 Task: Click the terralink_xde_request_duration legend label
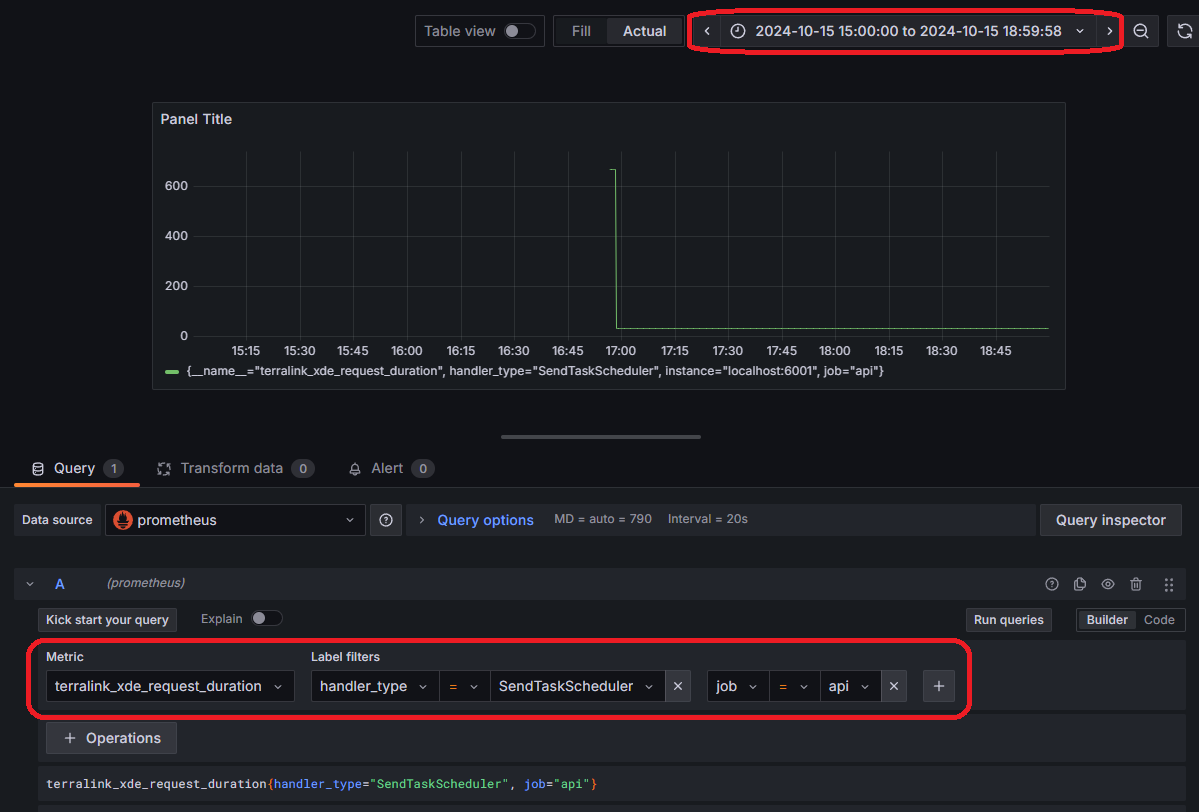(535, 371)
